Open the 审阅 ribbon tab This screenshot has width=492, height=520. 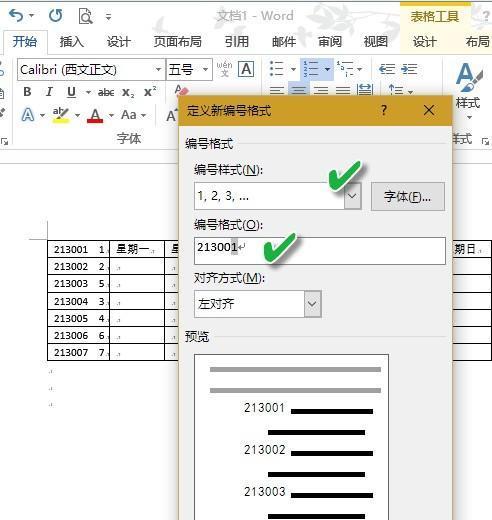pyautogui.click(x=329, y=42)
